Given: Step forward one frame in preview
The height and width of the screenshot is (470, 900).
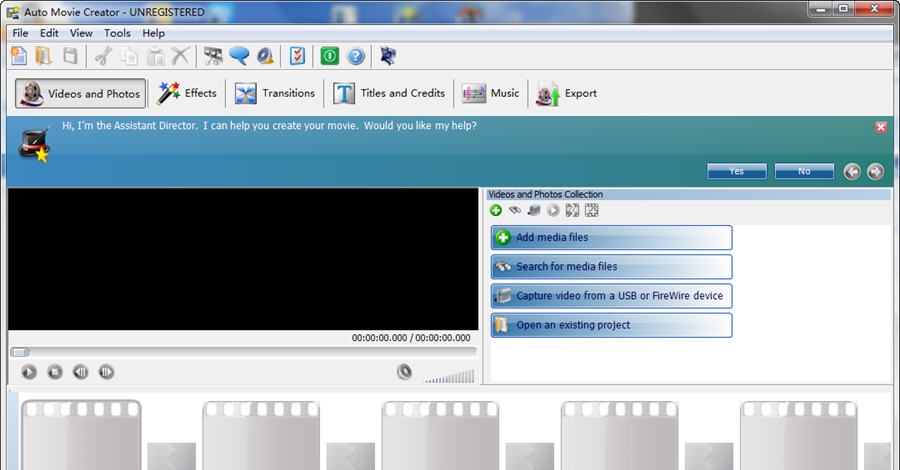Looking at the screenshot, I should point(106,372).
